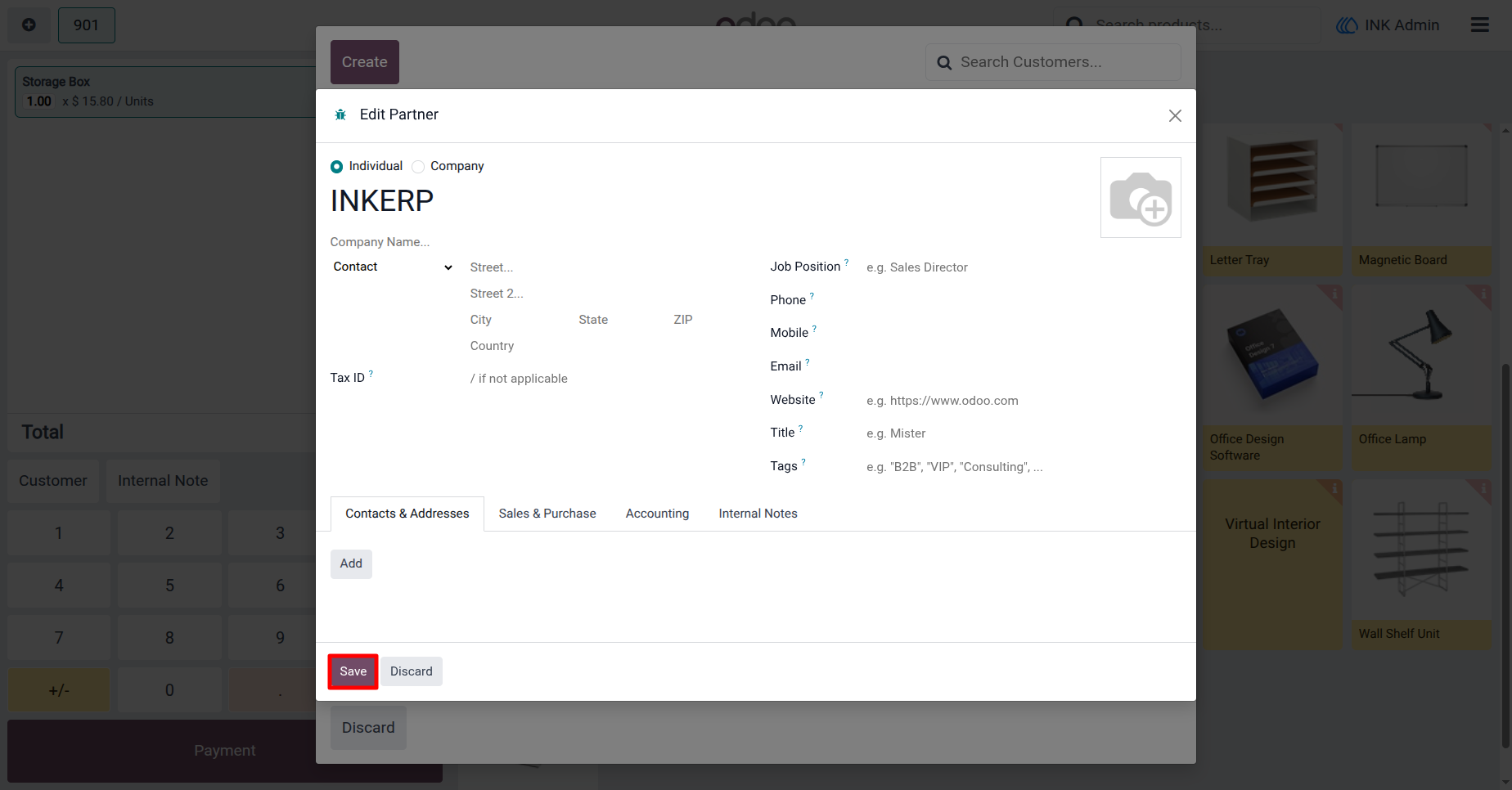Viewport: 1512px width, 790px height.
Task: Switch to Contacts & Addresses tab
Action: (407, 514)
